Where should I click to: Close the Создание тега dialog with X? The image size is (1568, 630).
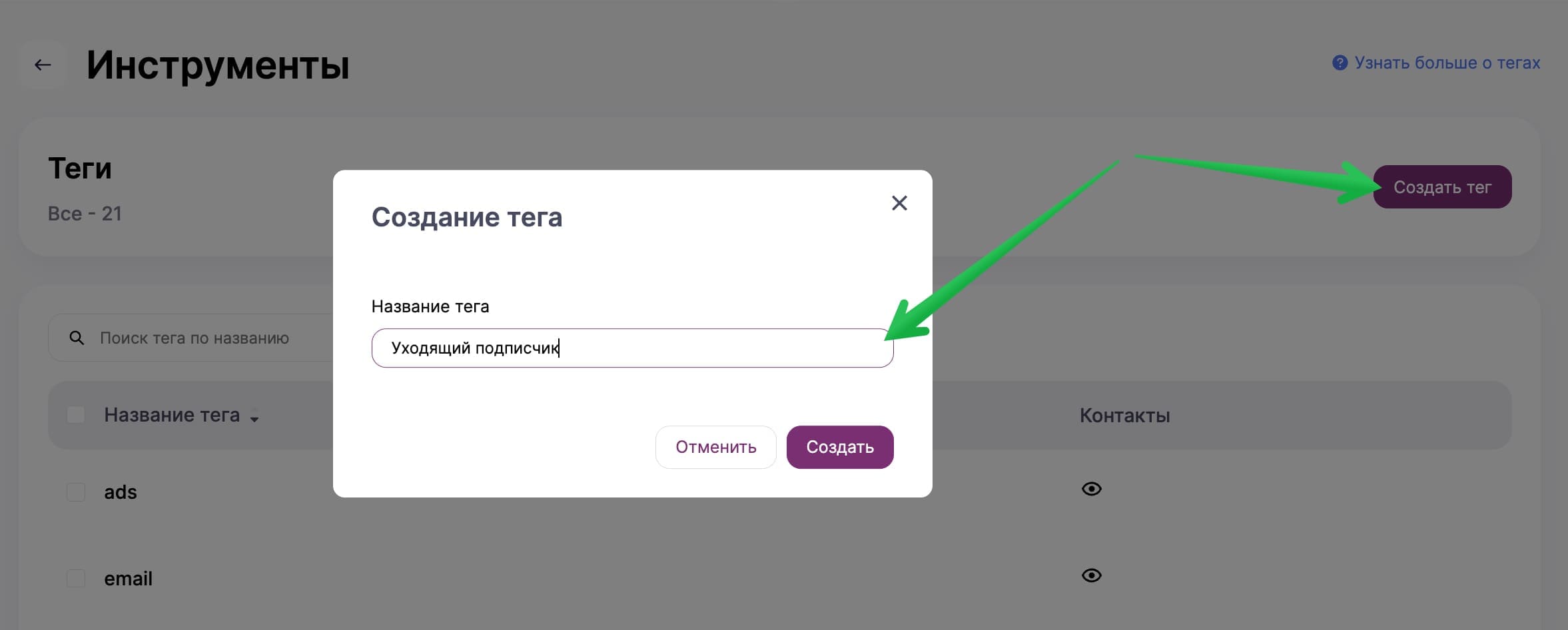click(899, 203)
